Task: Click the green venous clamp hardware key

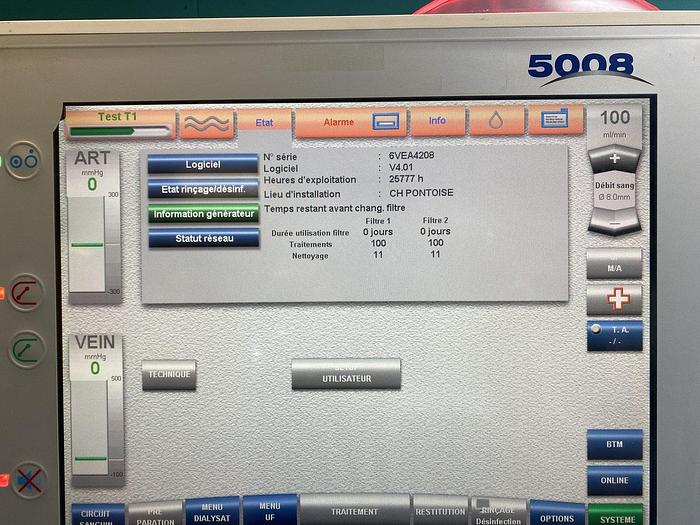Action: 27,349
